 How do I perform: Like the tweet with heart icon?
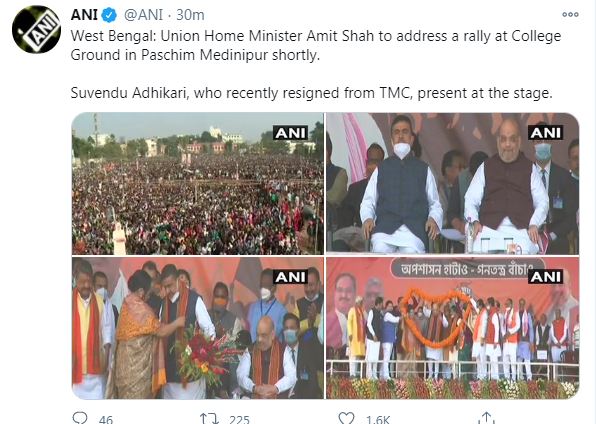click(x=346, y=418)
